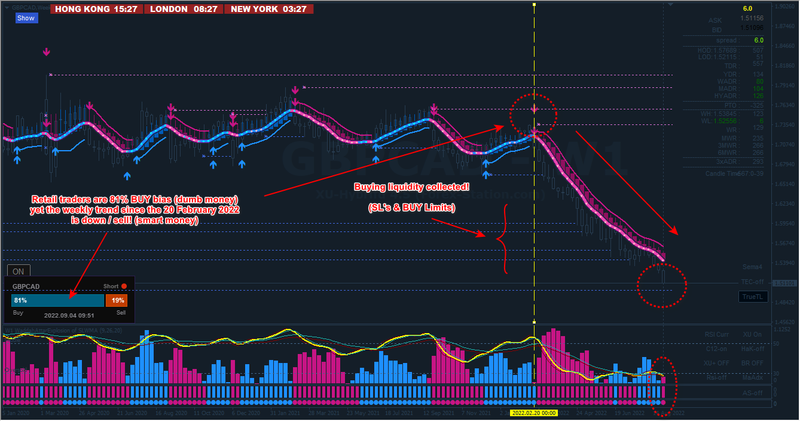Click the WL 1.52556 weekly low value

coord(724,121)
